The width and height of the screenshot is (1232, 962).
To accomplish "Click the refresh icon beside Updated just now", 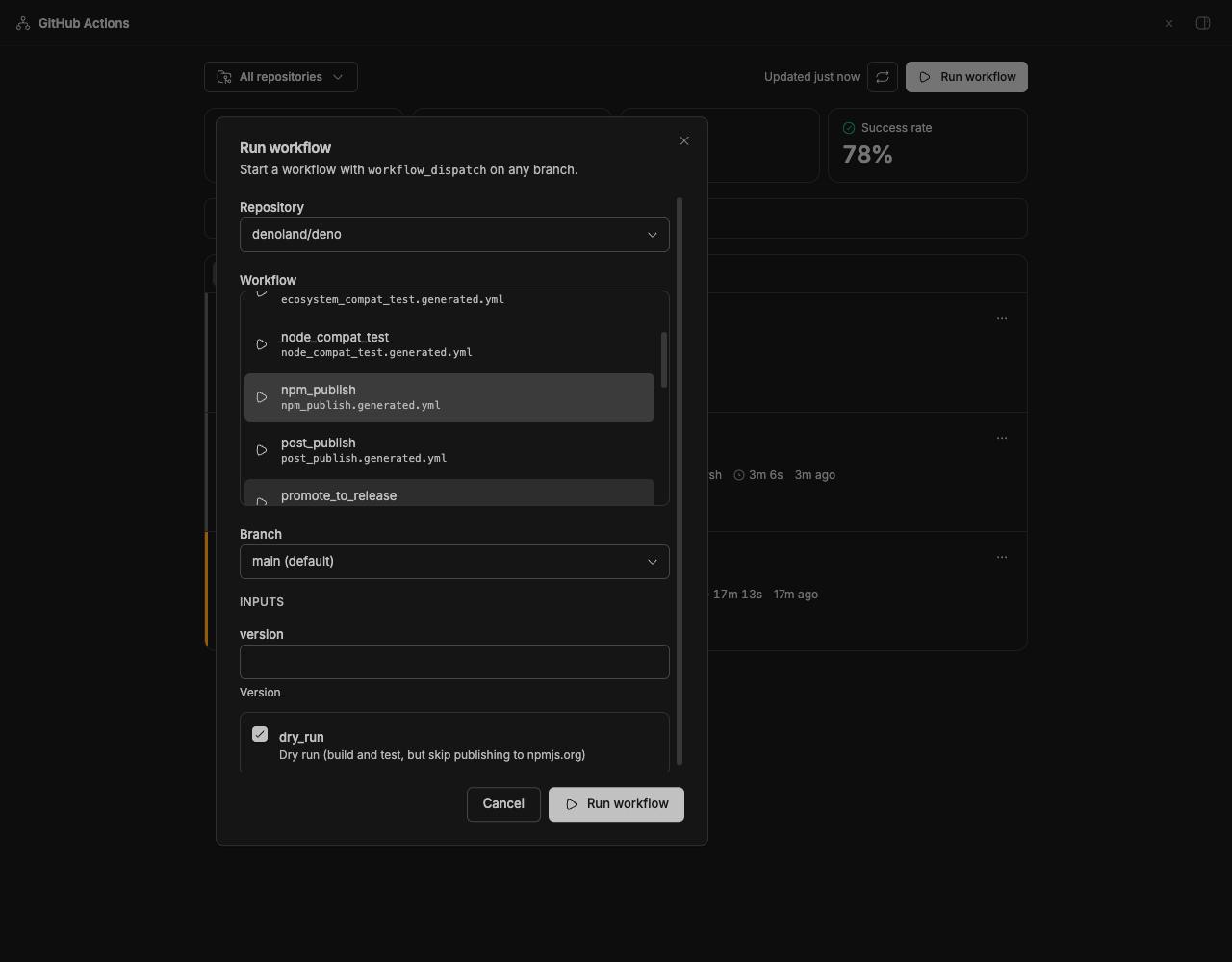I will (x=883, y=77).
